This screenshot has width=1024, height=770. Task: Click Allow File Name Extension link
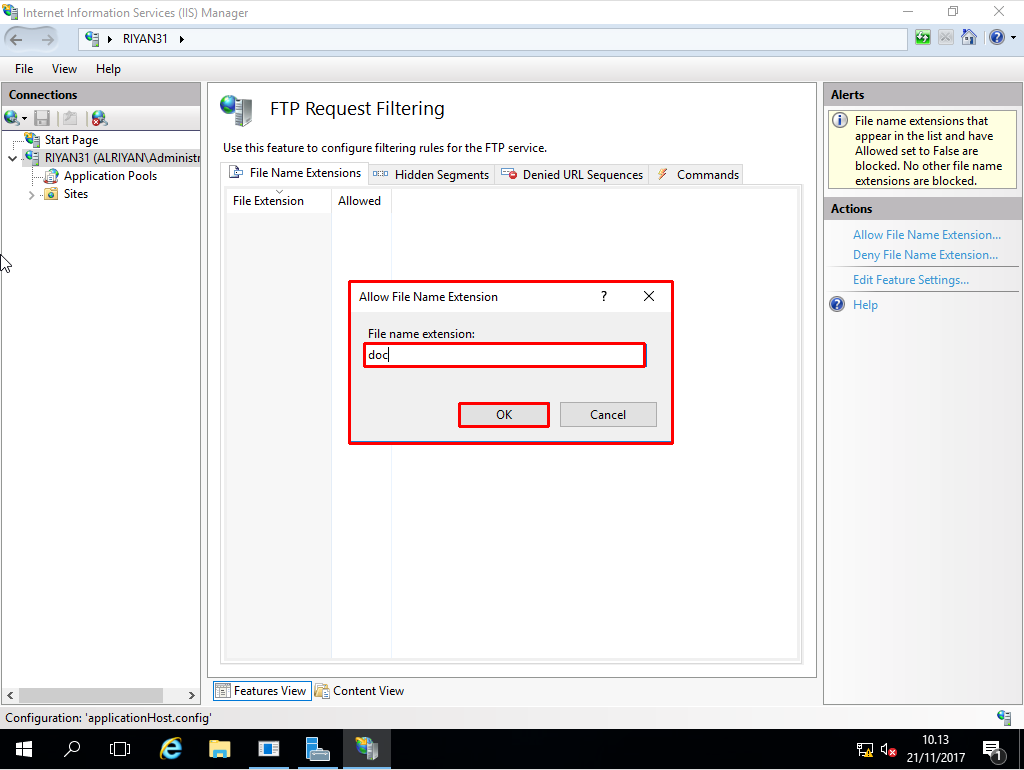tap(927, 234)
